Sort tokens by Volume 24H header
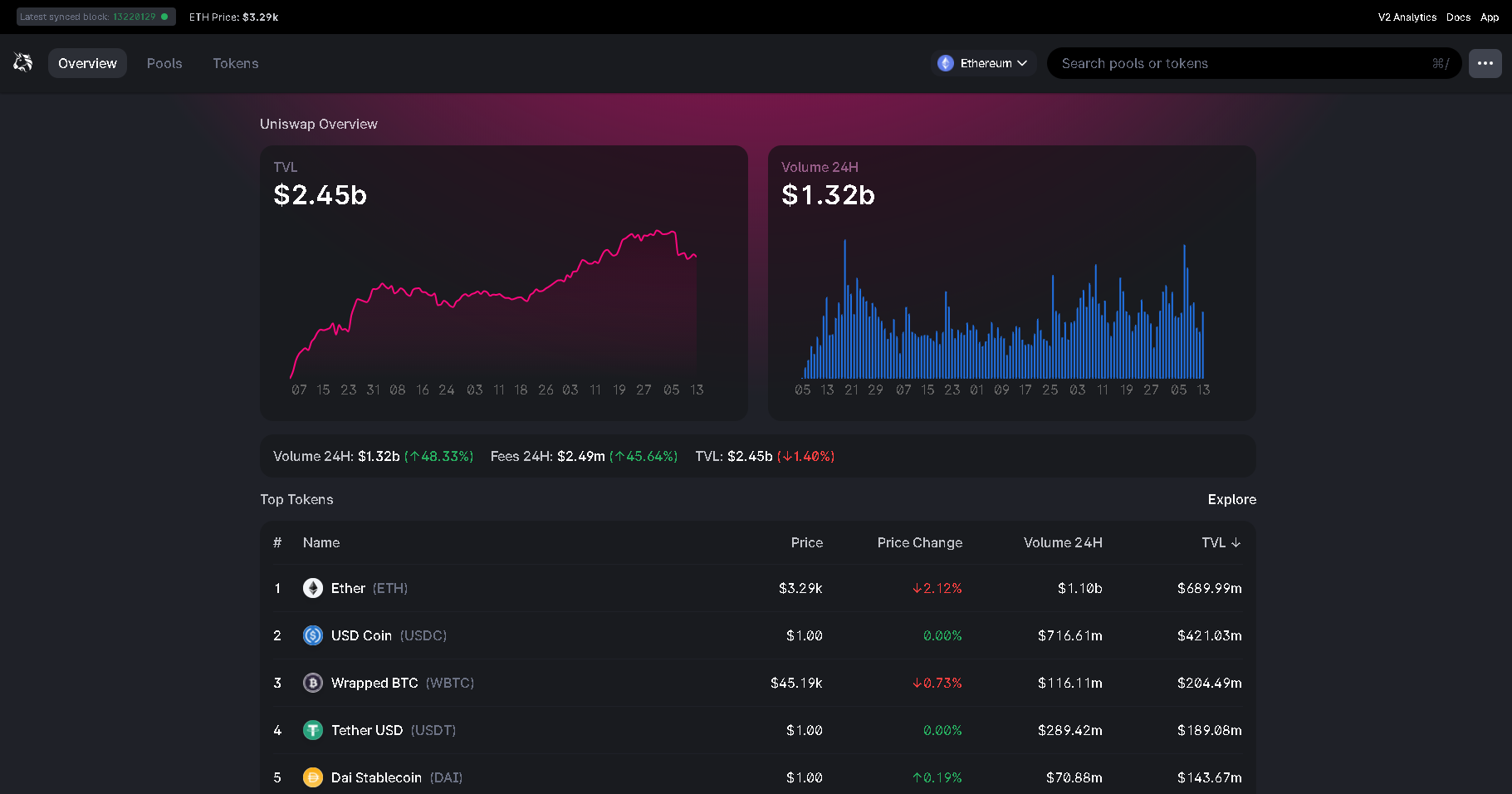Viewport: 1512px width, 794px height. click(x=1063, y=542)
